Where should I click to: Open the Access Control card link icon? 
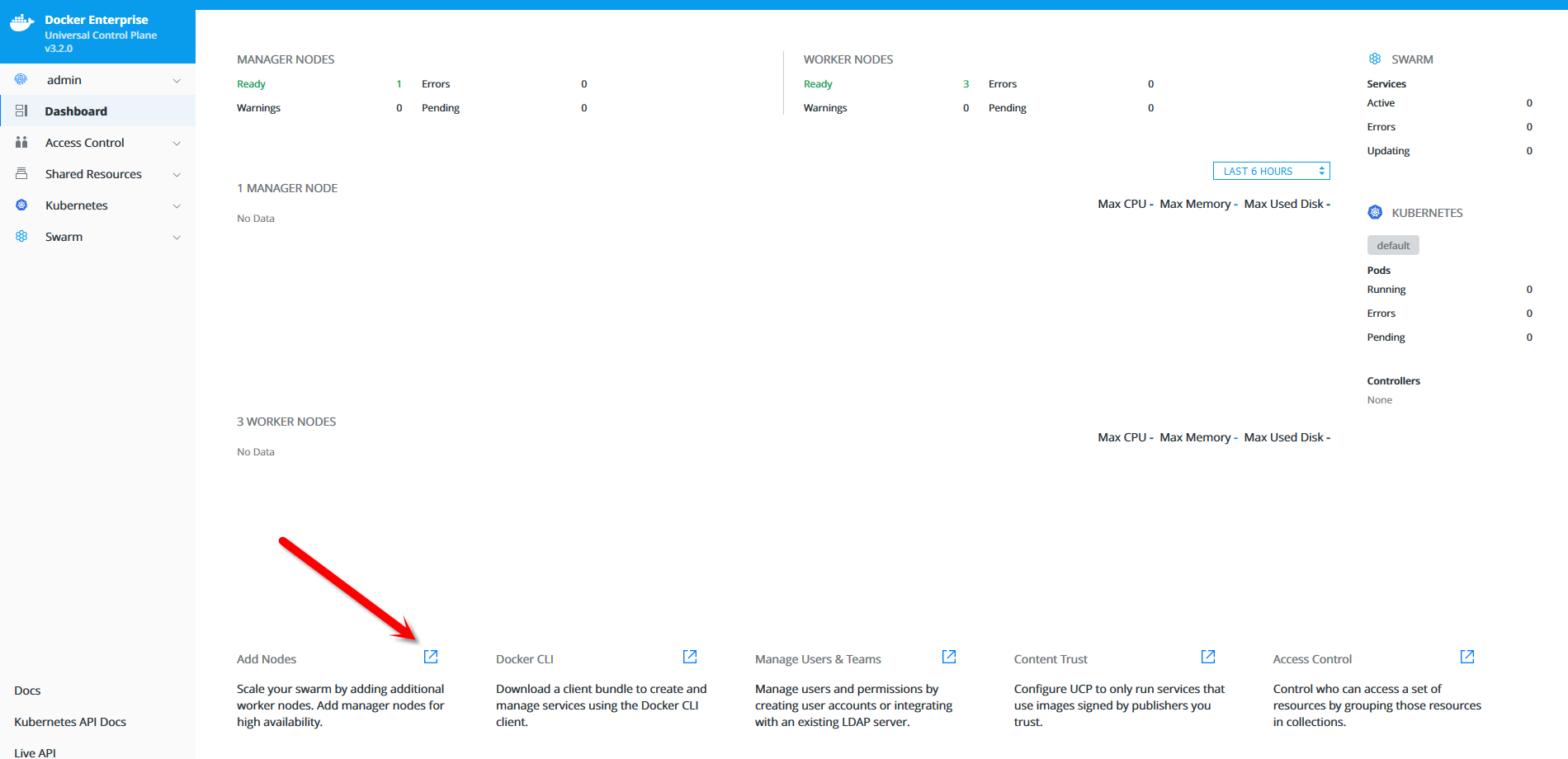[x=1467, y=657]
